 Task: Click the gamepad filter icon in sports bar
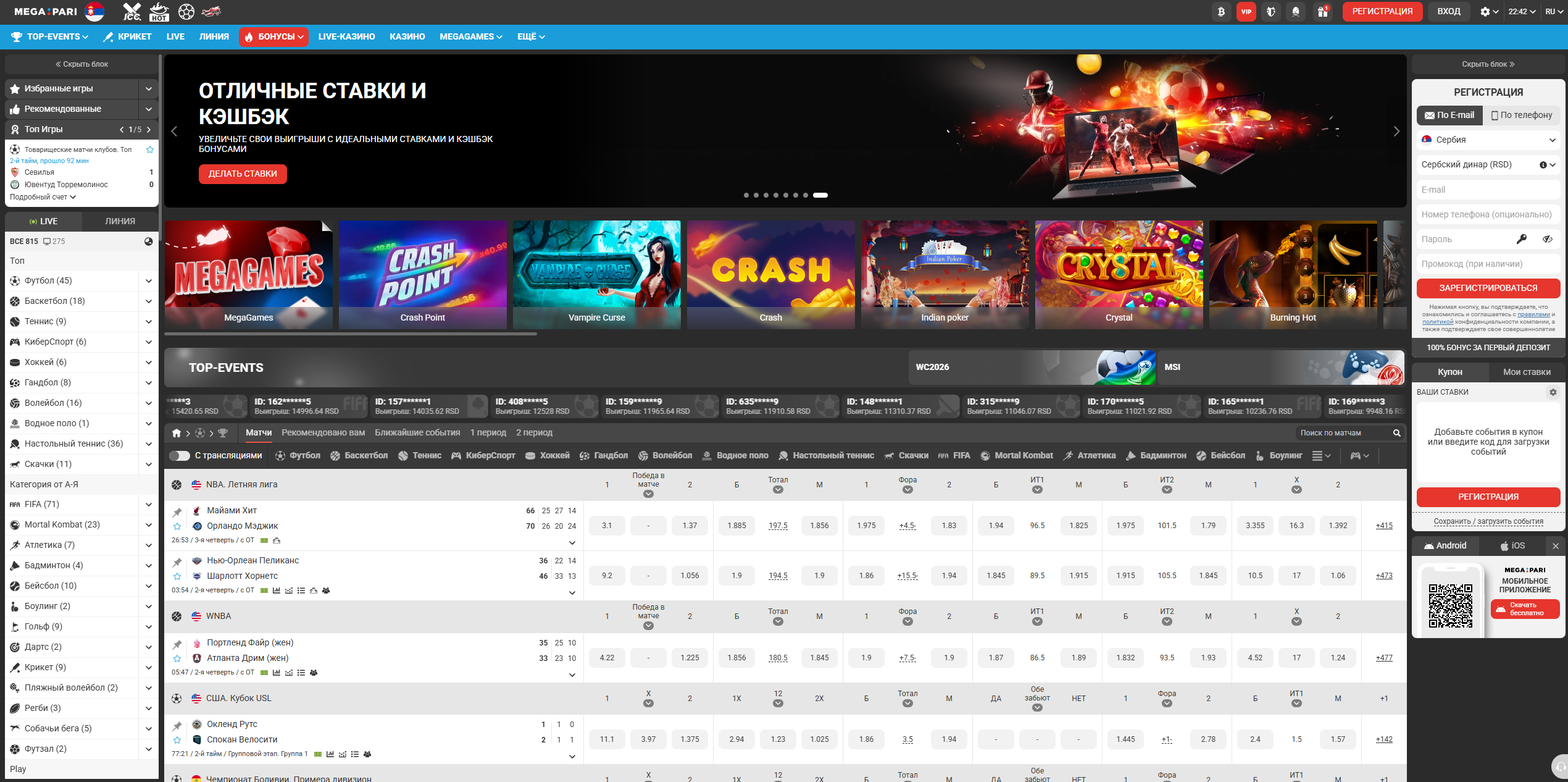tap(1359, 456)
